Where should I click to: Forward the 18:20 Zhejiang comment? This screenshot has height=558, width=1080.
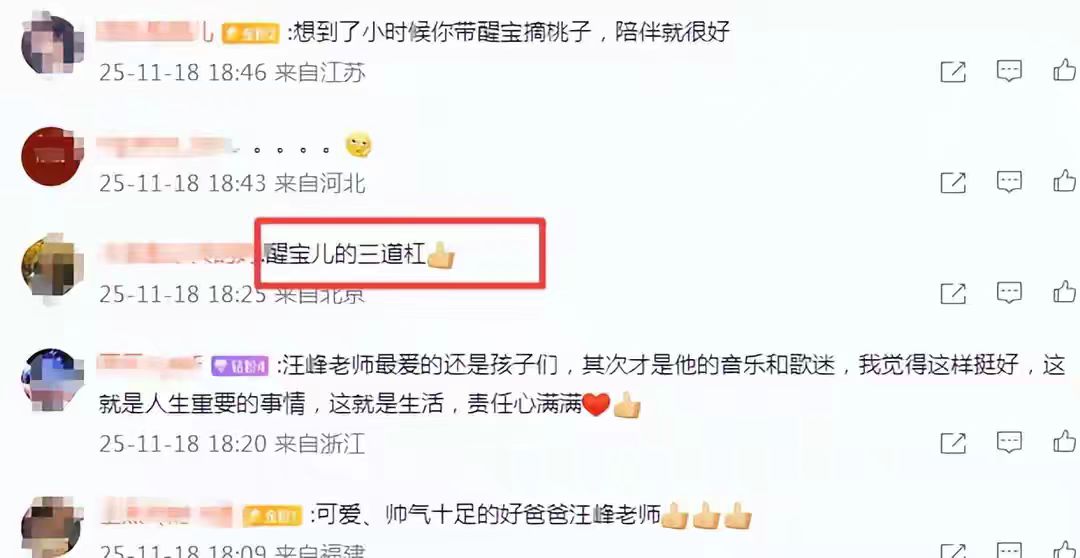[x=953, y=442]
